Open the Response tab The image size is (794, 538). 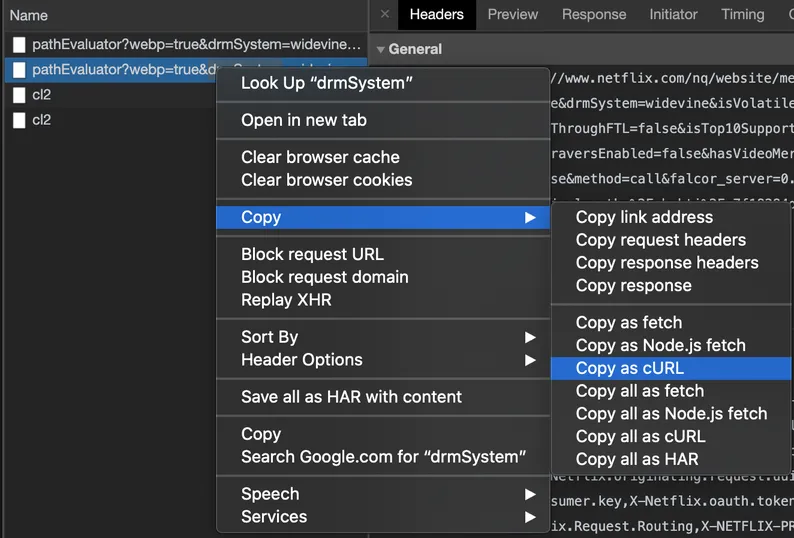pos(594,14)
